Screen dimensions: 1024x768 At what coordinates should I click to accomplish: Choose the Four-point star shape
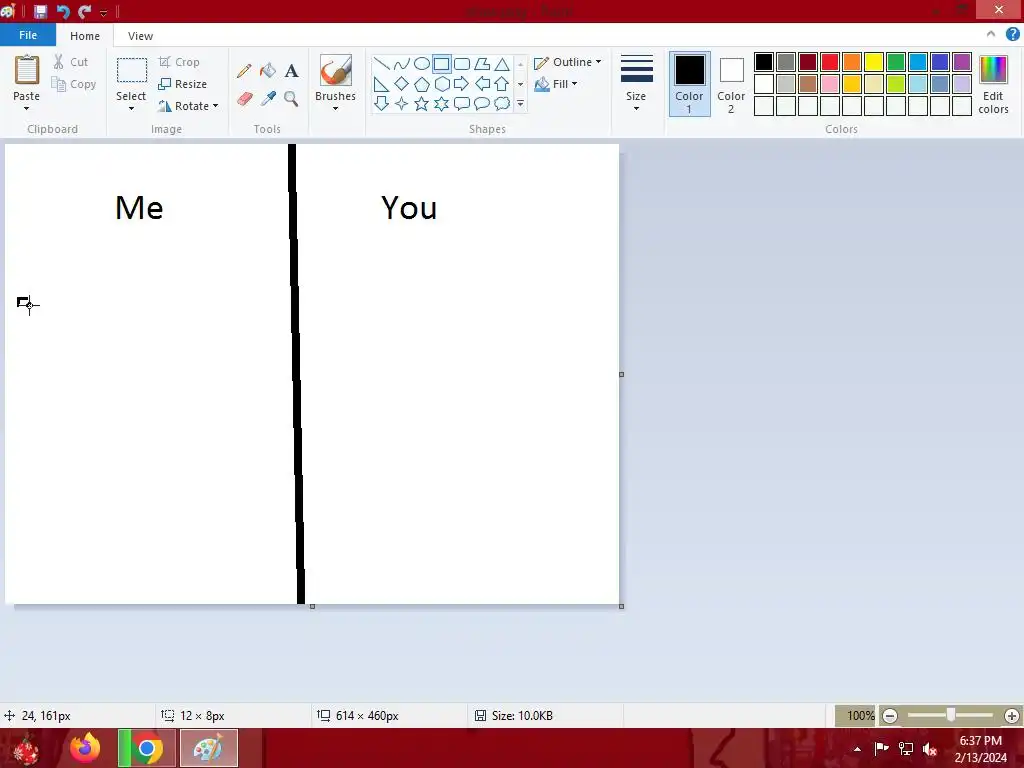402,103
